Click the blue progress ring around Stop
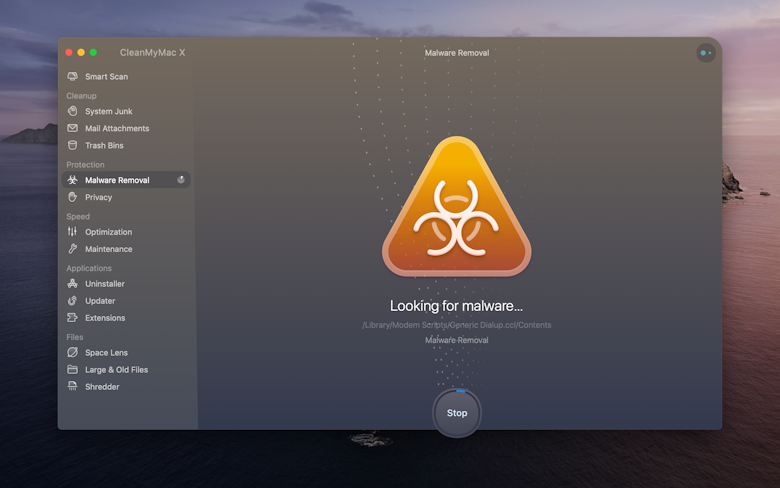 pos(461,391)
